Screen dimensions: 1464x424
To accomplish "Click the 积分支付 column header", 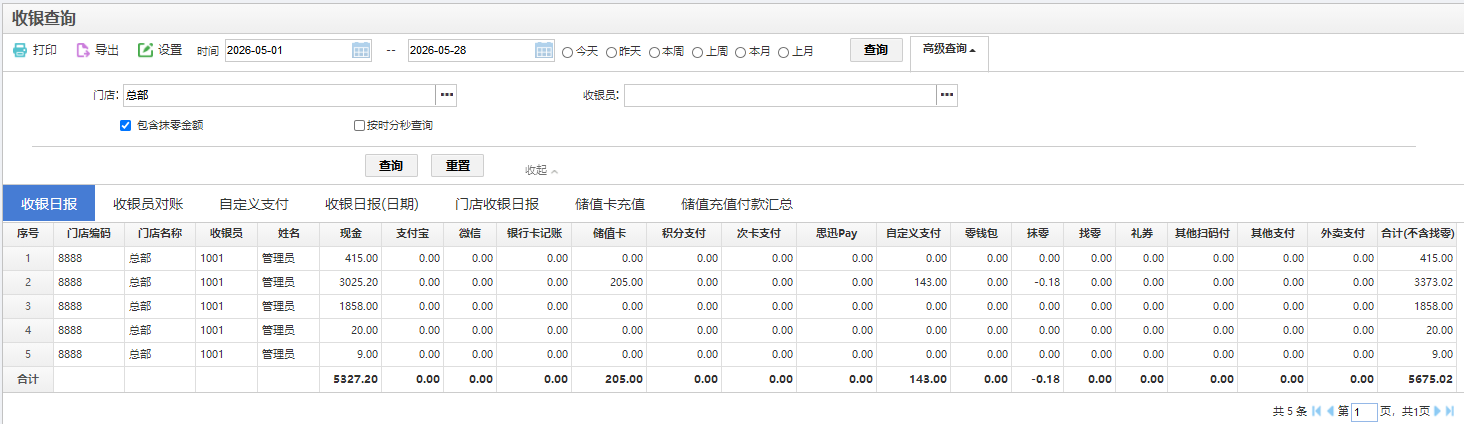I will pos(684,233).
